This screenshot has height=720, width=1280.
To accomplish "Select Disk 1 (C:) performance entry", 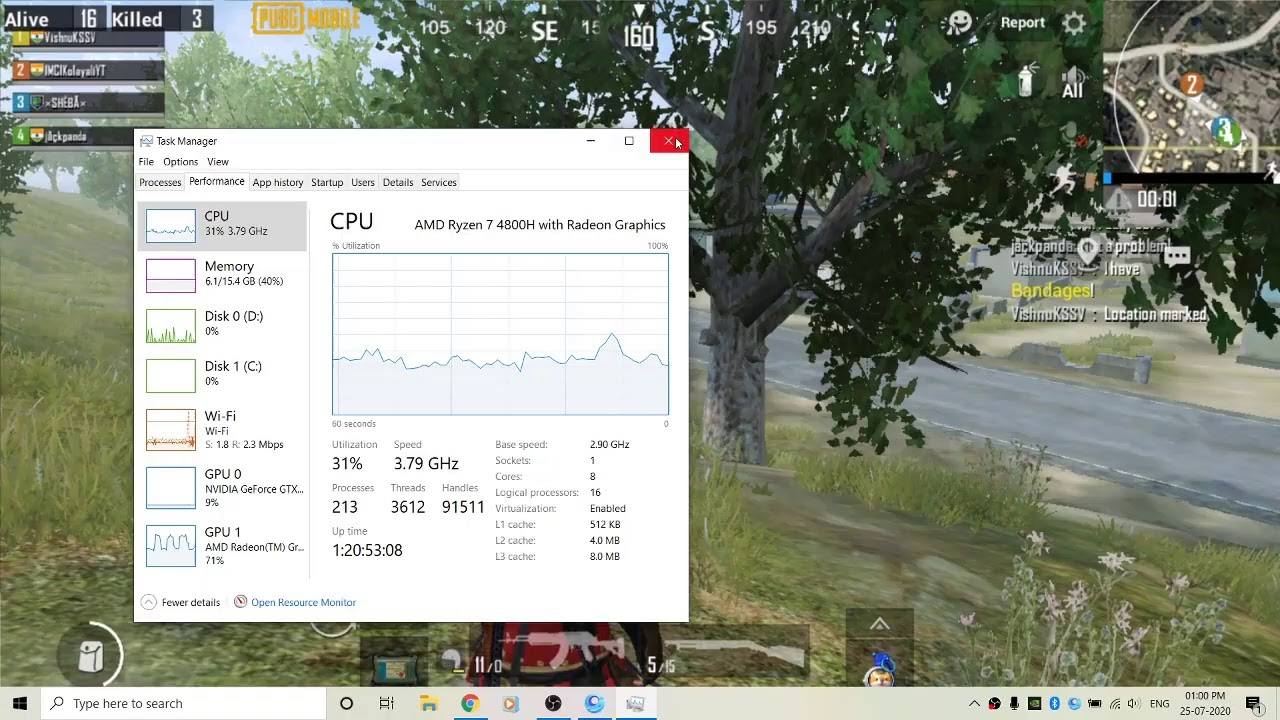I will coord(222,375).
